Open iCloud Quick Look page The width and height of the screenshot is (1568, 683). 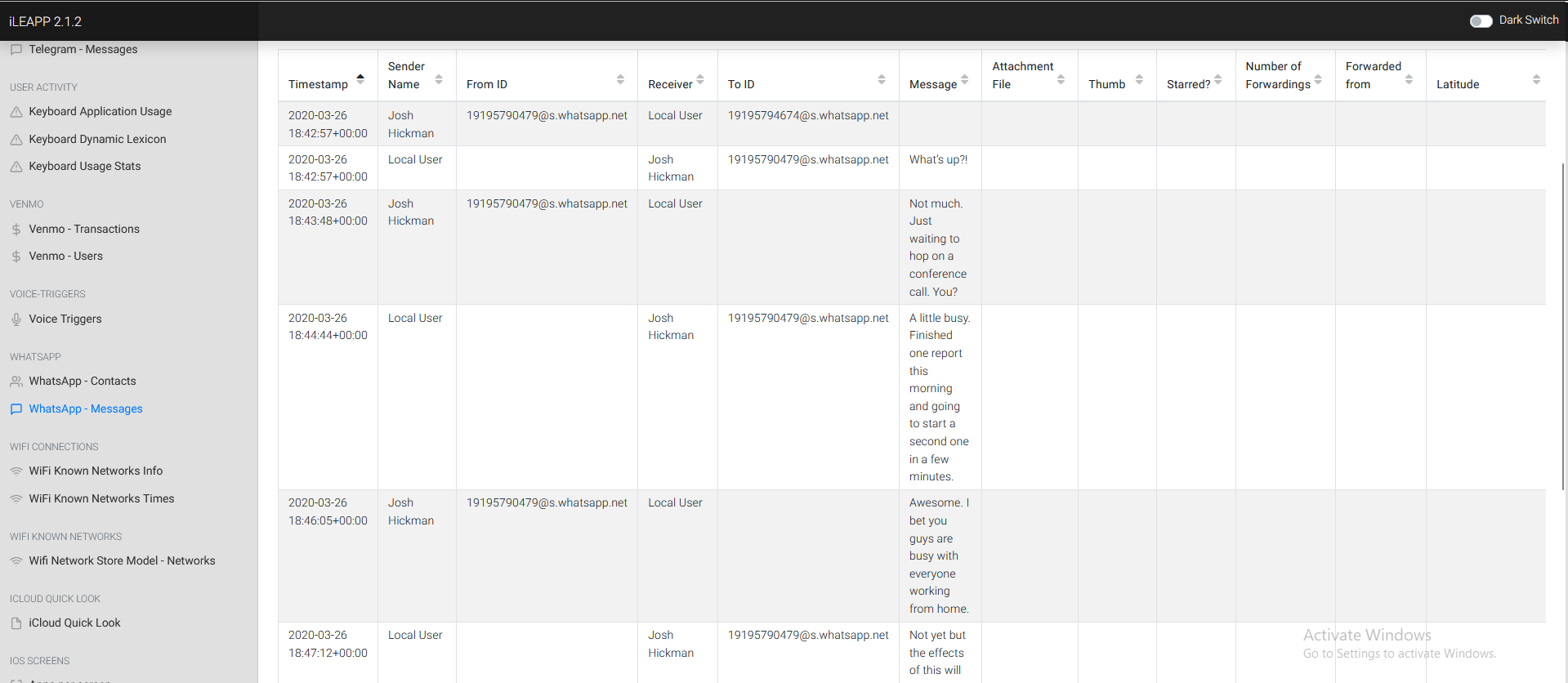75,623
